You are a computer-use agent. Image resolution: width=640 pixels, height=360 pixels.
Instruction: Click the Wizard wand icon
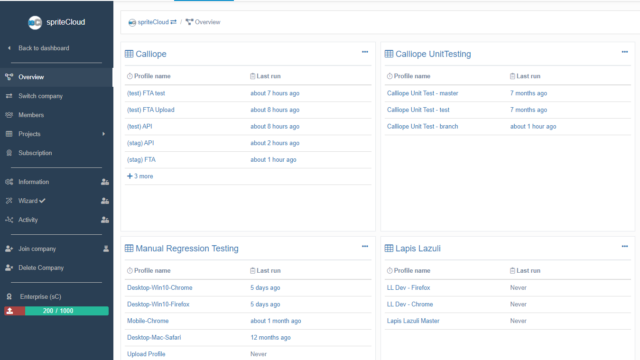click(x=9, y=201)
